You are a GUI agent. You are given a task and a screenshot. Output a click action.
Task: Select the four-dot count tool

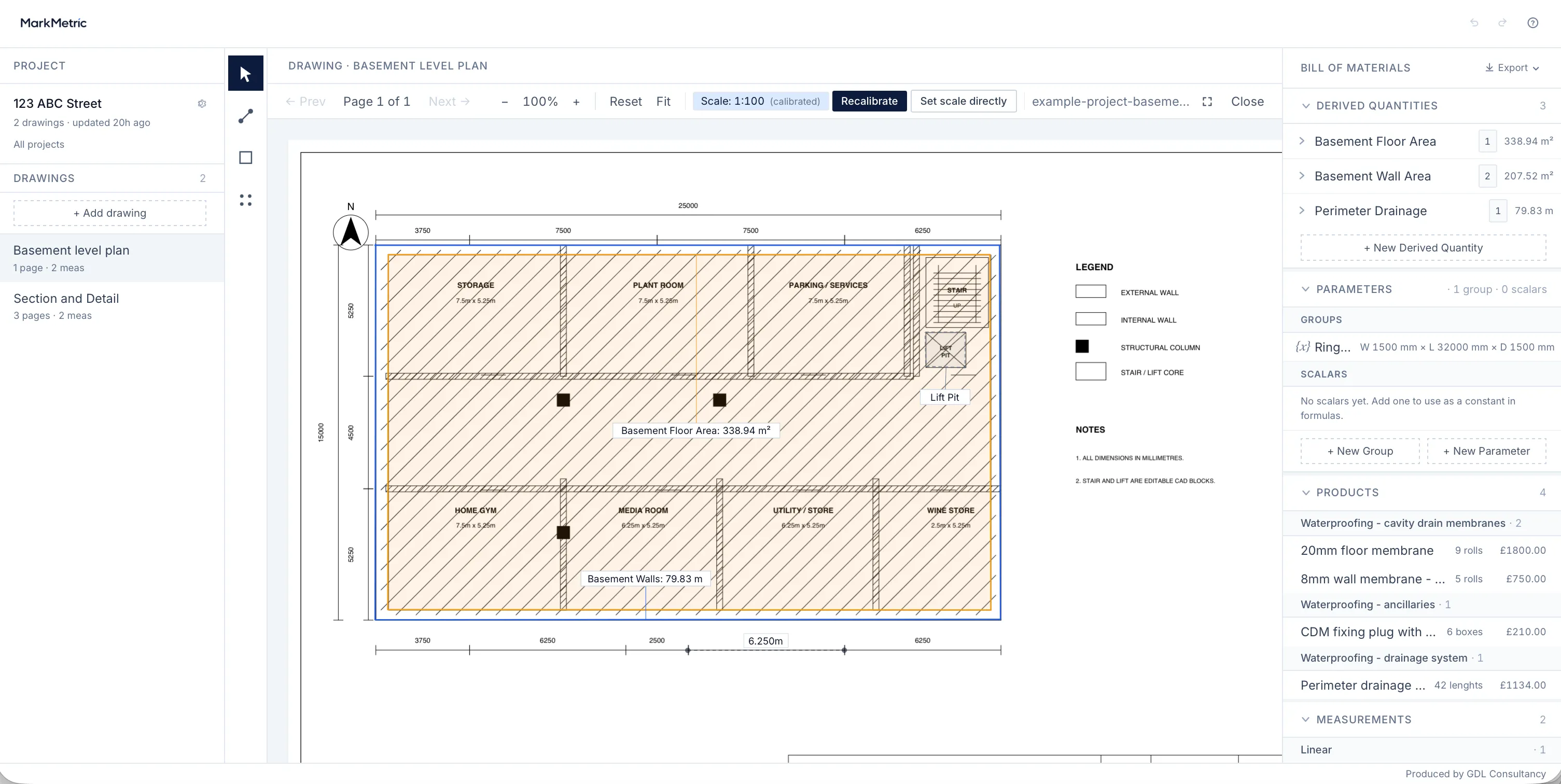[245, 200]
